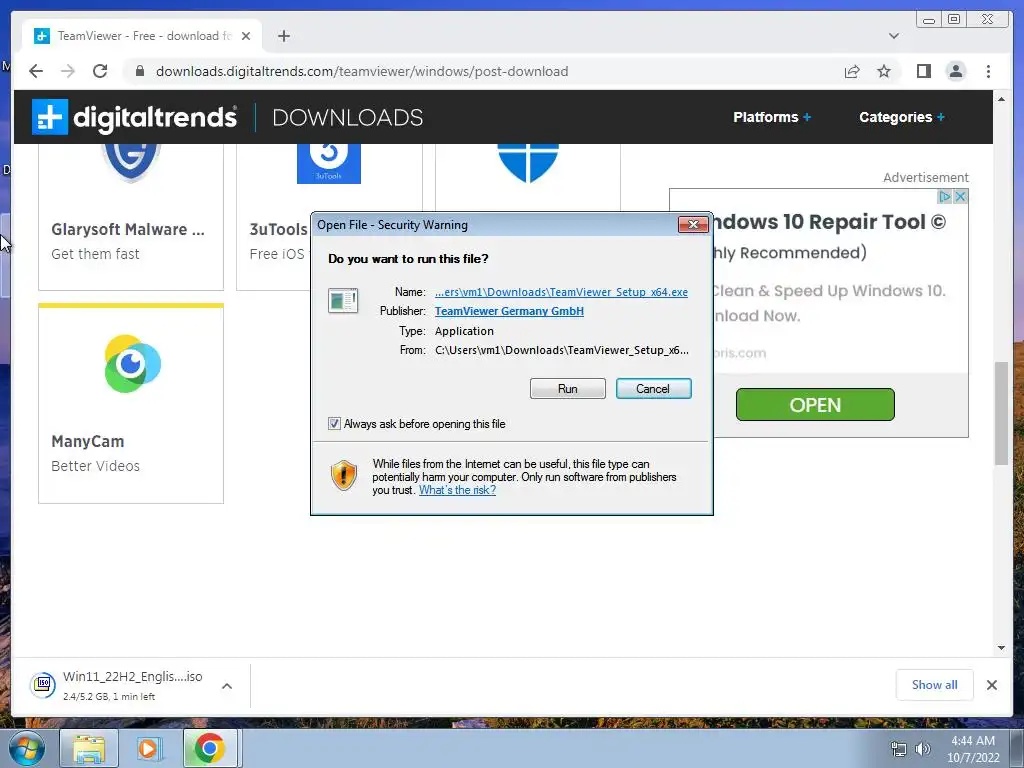1024x768 pixels.
Task: Click Cancel in Security Warning dialog
Action: tap(653, 389)
